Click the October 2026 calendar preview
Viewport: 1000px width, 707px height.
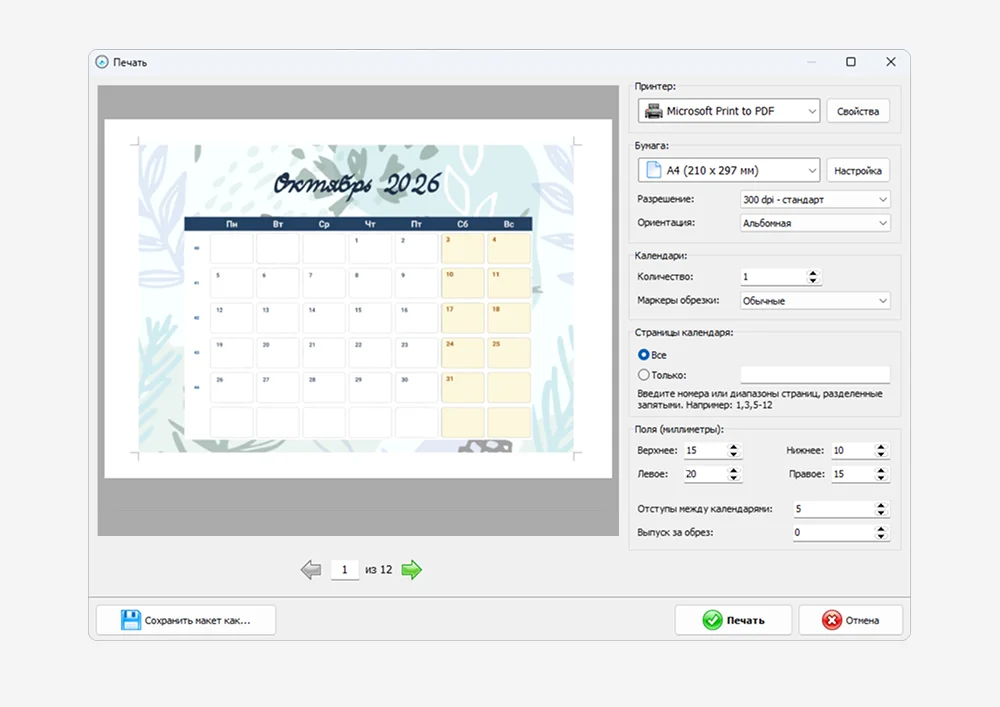[357, 298]
